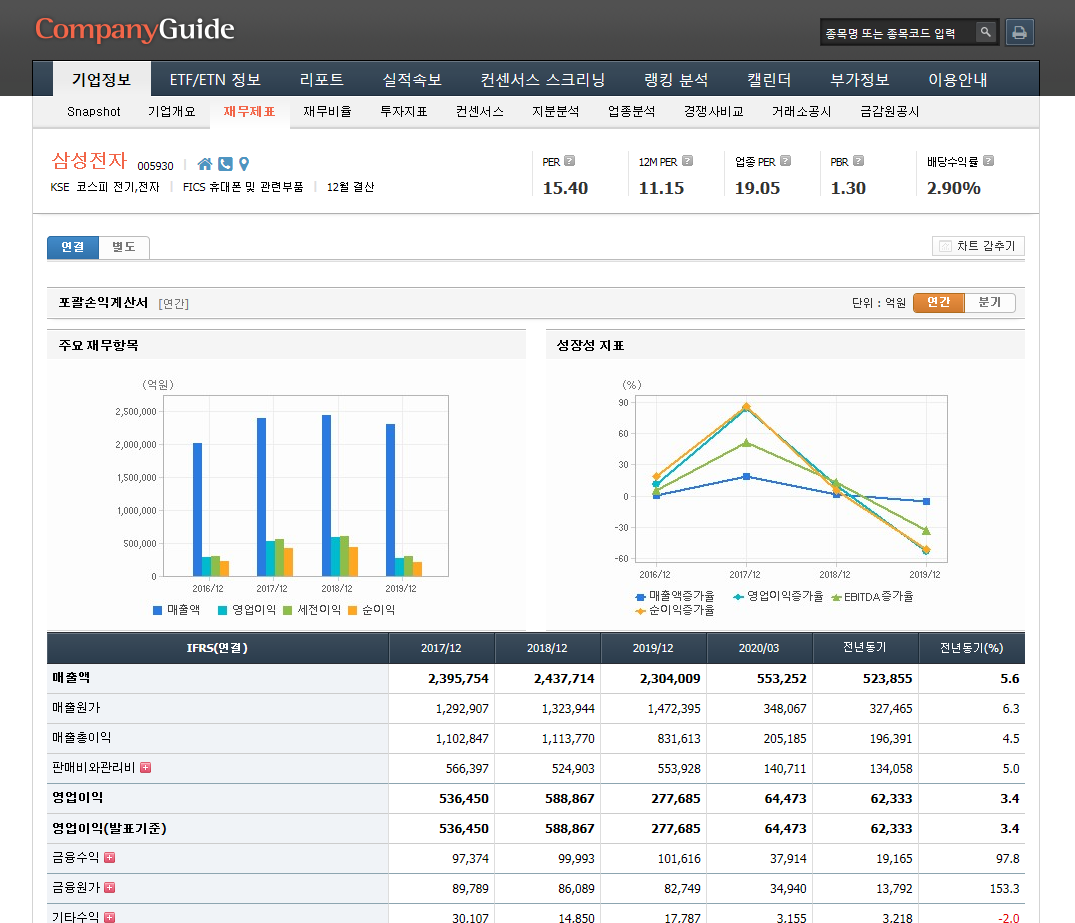
Task: Open the 캘린더 menu
Action: tap(769, 80)
